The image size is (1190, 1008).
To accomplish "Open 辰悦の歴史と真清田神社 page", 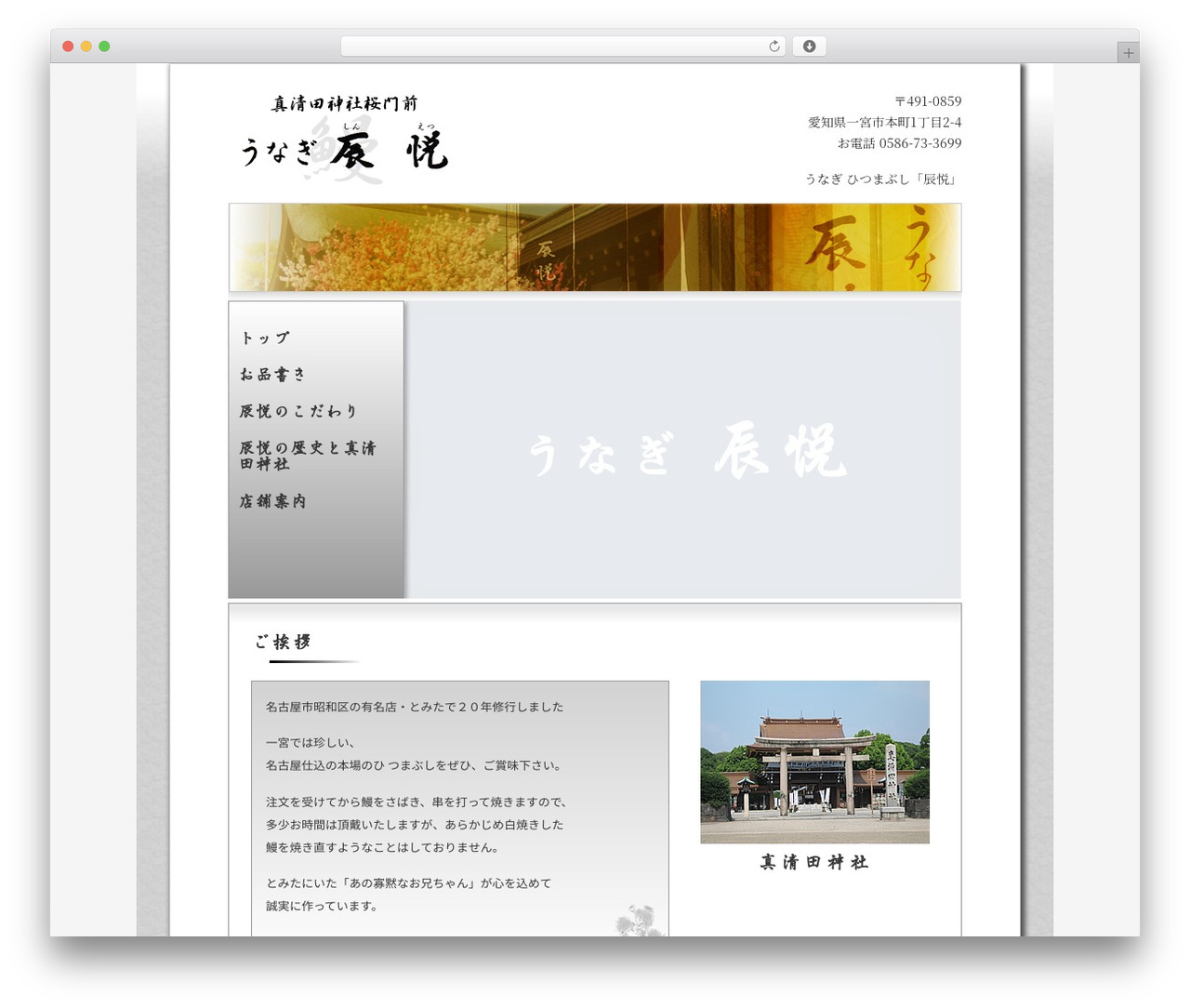I will 308,456.
